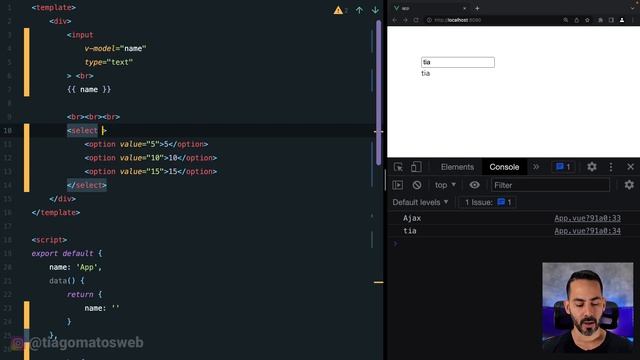Open DevTools customize three-dot menu

[611, 167]
